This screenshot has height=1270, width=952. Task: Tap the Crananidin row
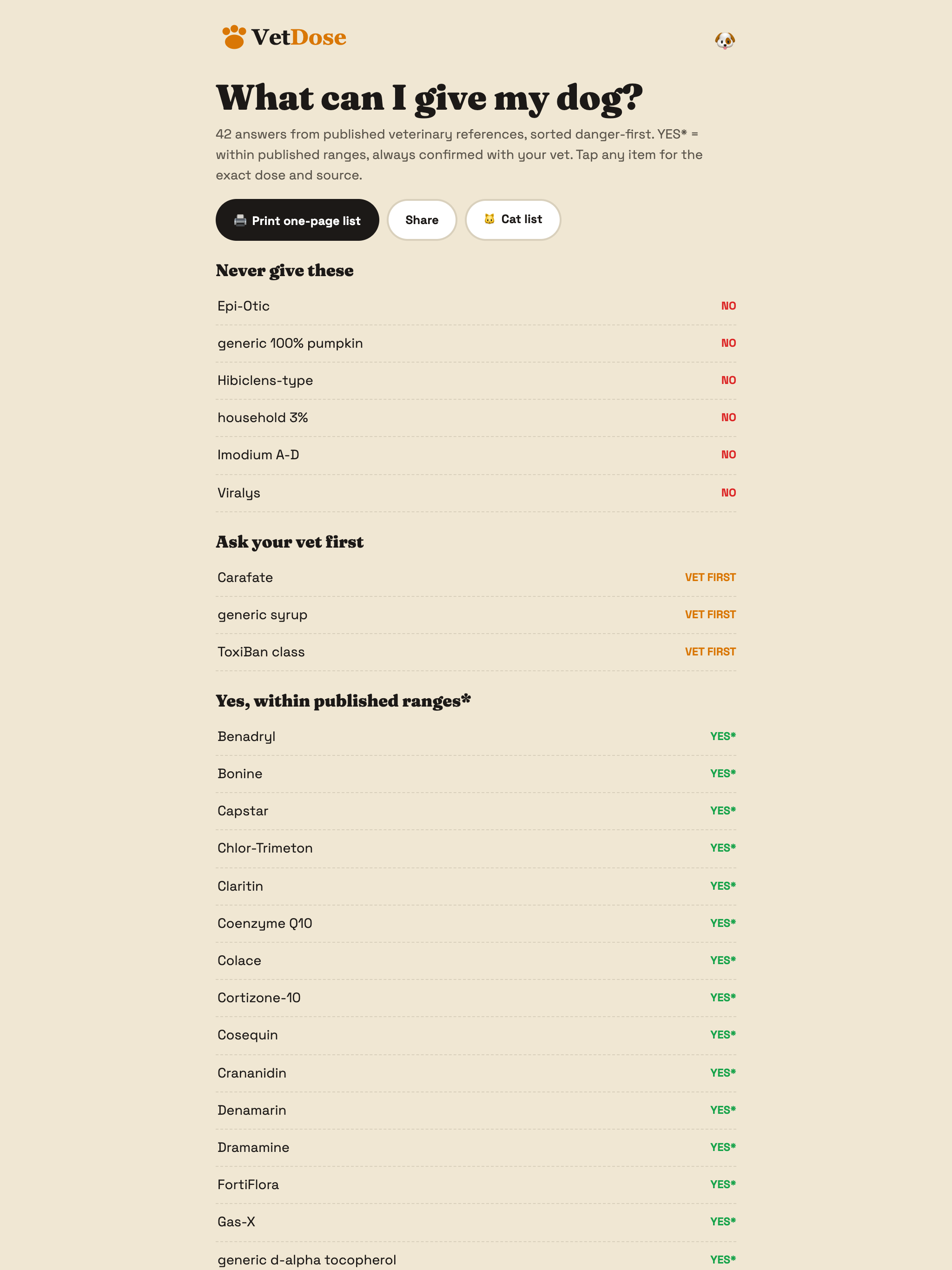[x=476, y=1074]
